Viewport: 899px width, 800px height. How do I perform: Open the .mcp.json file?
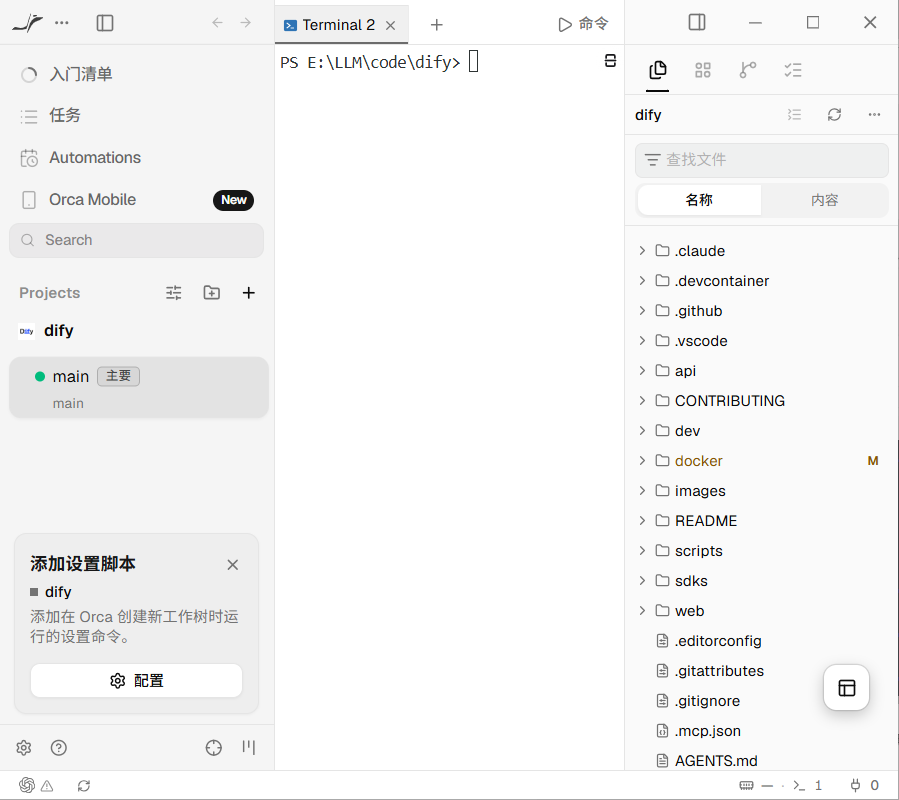pos(761,731)
